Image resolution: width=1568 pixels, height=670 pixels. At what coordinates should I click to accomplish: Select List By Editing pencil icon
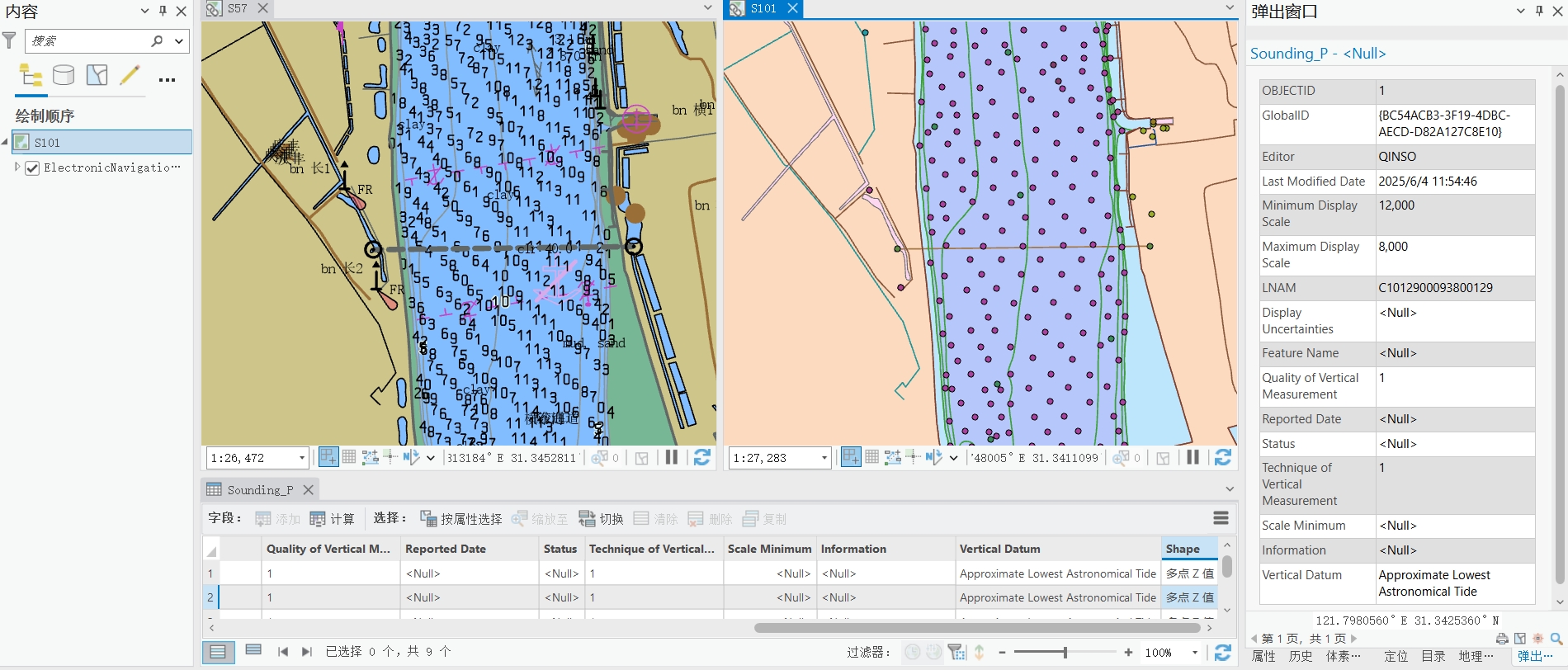(x=130, y=75)
